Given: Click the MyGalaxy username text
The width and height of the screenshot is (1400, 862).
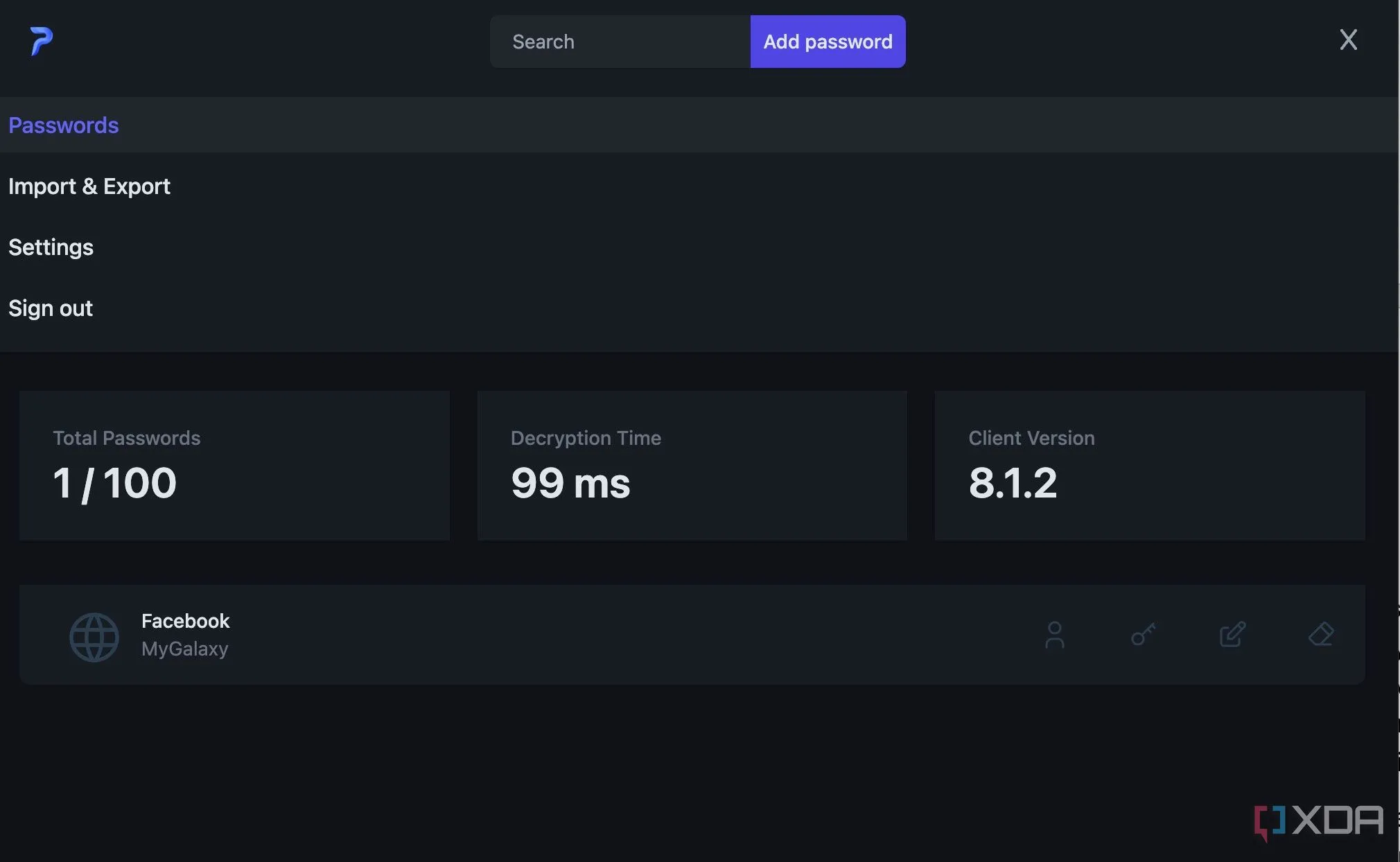Looking at the screenshot, I should point(184,649).
